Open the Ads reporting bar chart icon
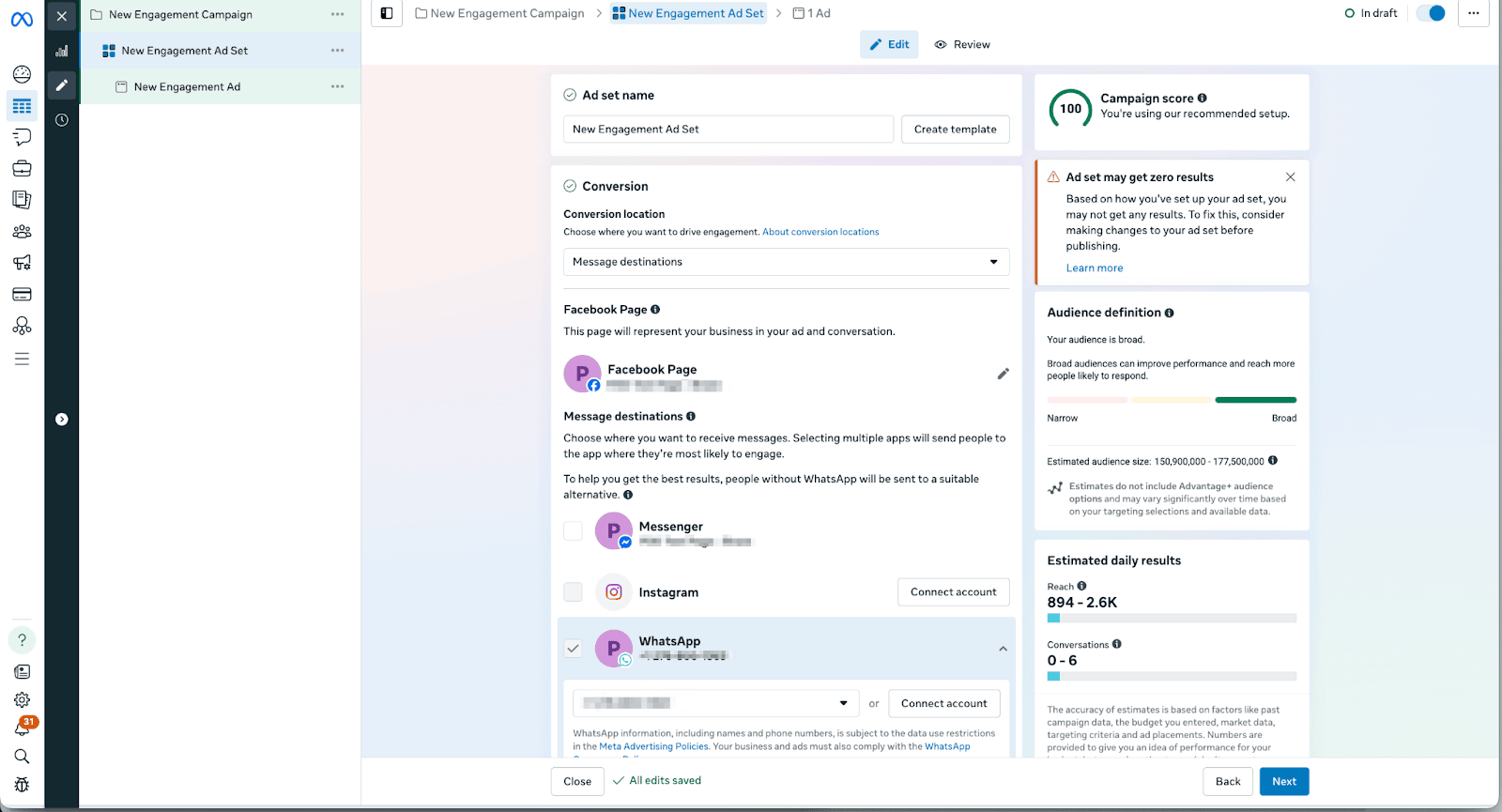The image size is (1502, 812). [x=62, y=51]
